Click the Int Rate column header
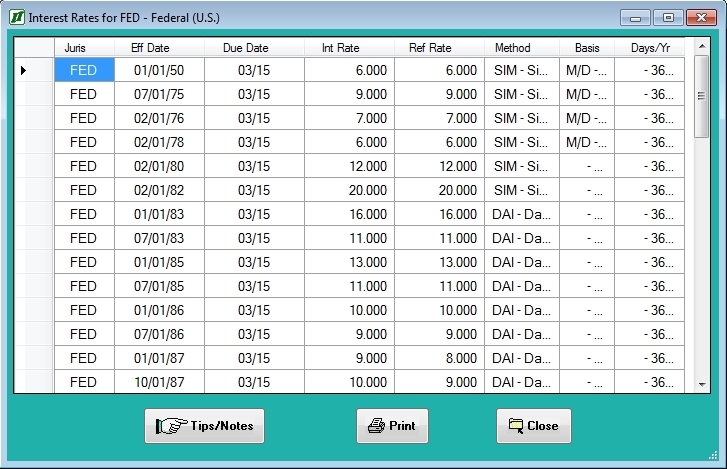 (x=350, y=48)
